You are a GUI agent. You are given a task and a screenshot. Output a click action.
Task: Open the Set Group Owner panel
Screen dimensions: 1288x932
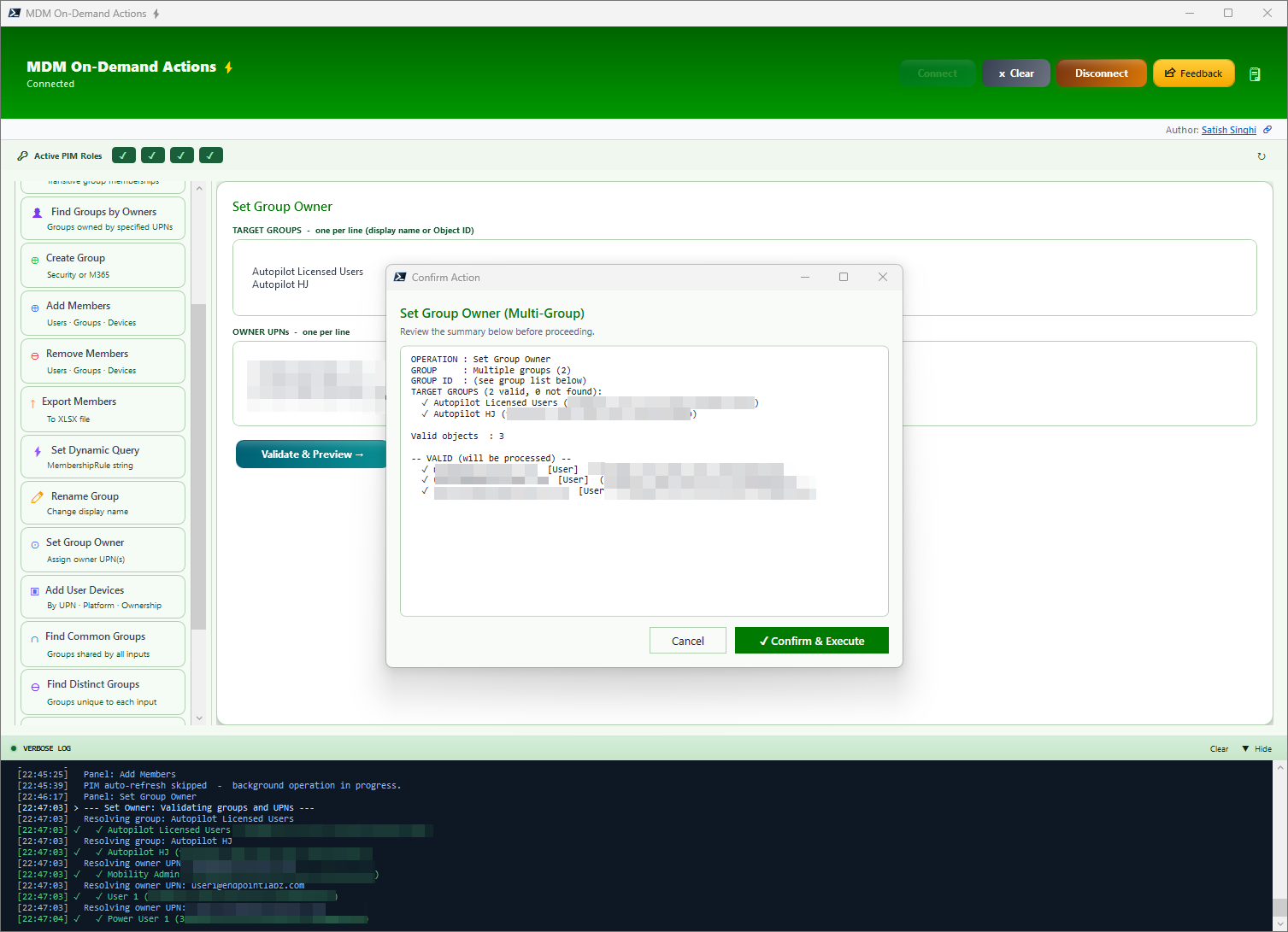103,549
